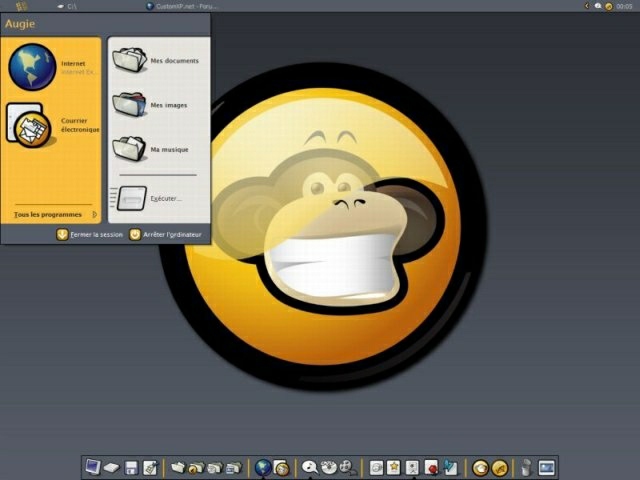Click the grey disc document dock icon

click(376, 468)
